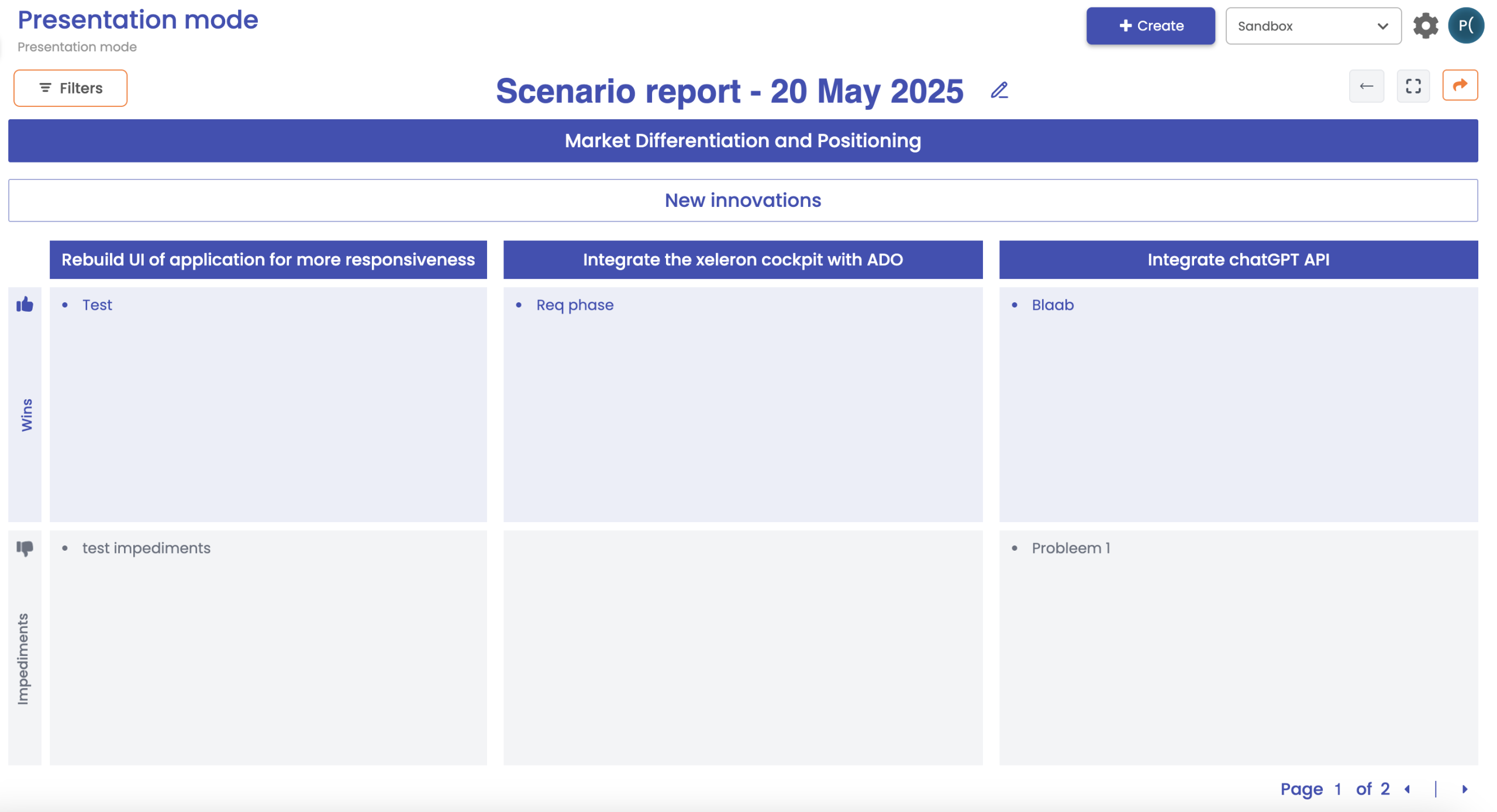The width and height of the screenshot is (1497, 812).
Task: Click the test impediments entry
Action: click(146, 548)
